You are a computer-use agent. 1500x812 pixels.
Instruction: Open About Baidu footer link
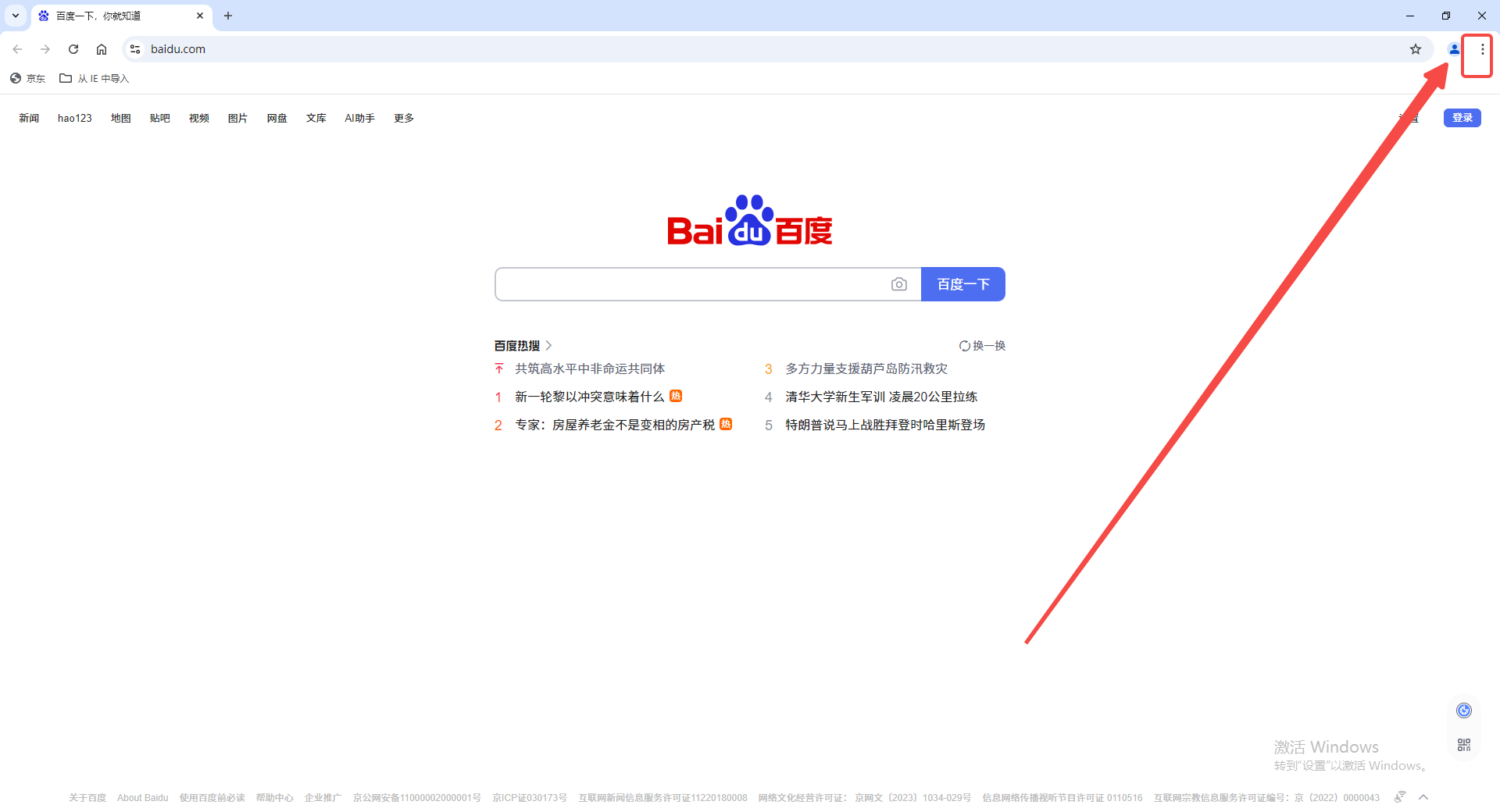pos(143,798)
